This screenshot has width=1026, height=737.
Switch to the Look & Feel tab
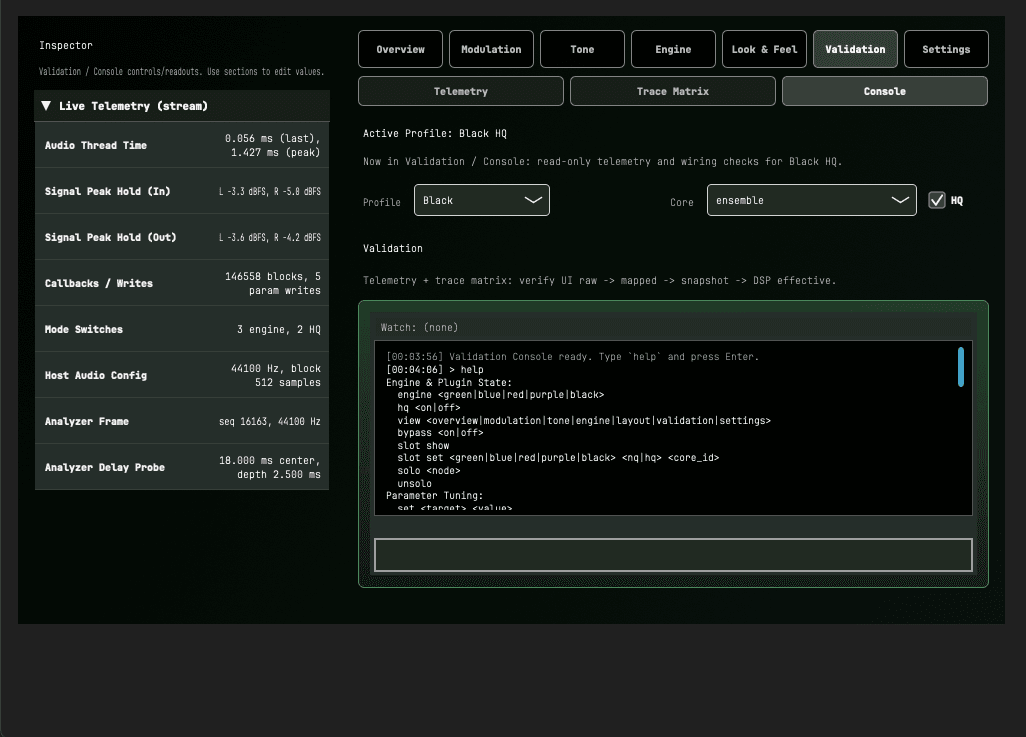coord(764,48)
